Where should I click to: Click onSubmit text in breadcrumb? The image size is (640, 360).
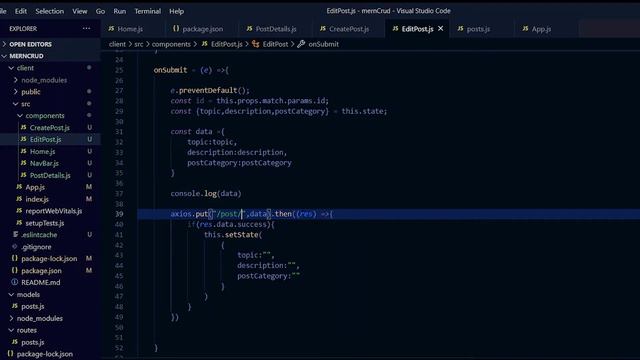pyautogui.click(x=323, y=44)
